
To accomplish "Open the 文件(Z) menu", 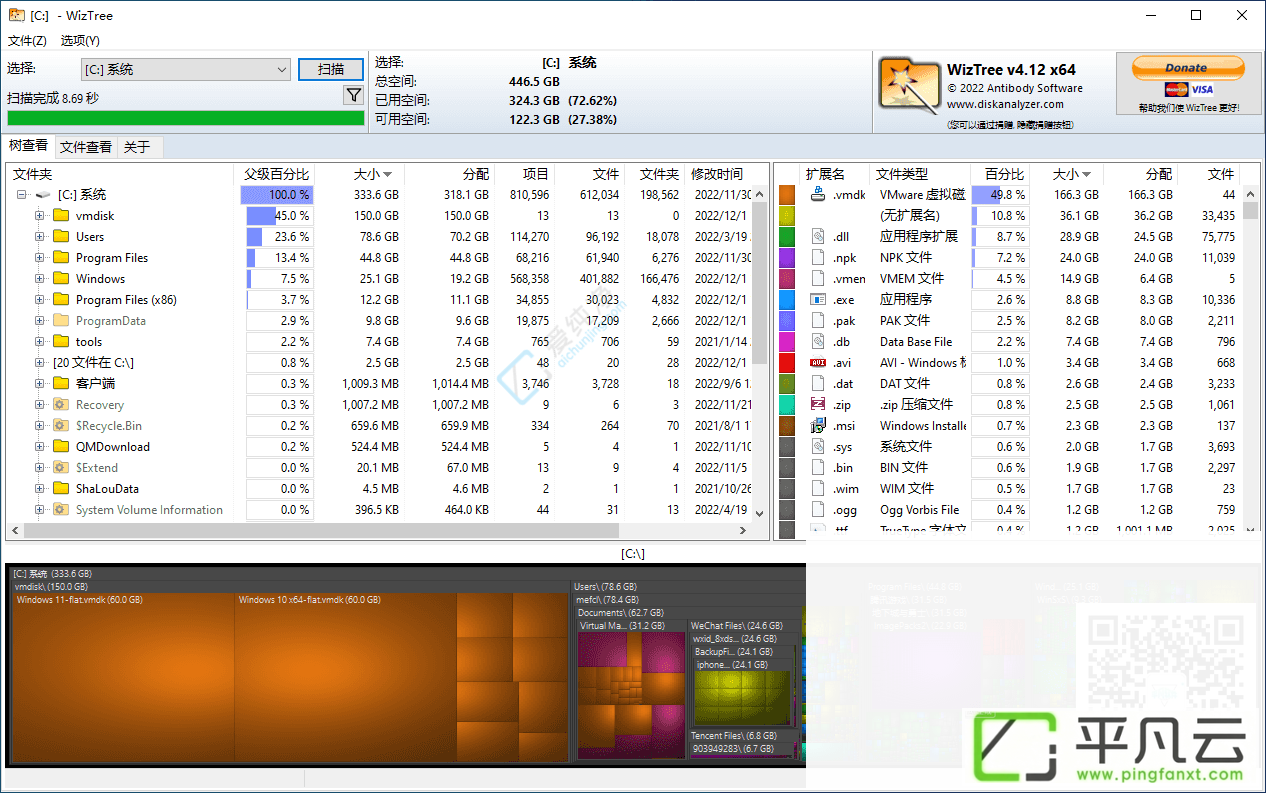I will click(x=27, y=41).
